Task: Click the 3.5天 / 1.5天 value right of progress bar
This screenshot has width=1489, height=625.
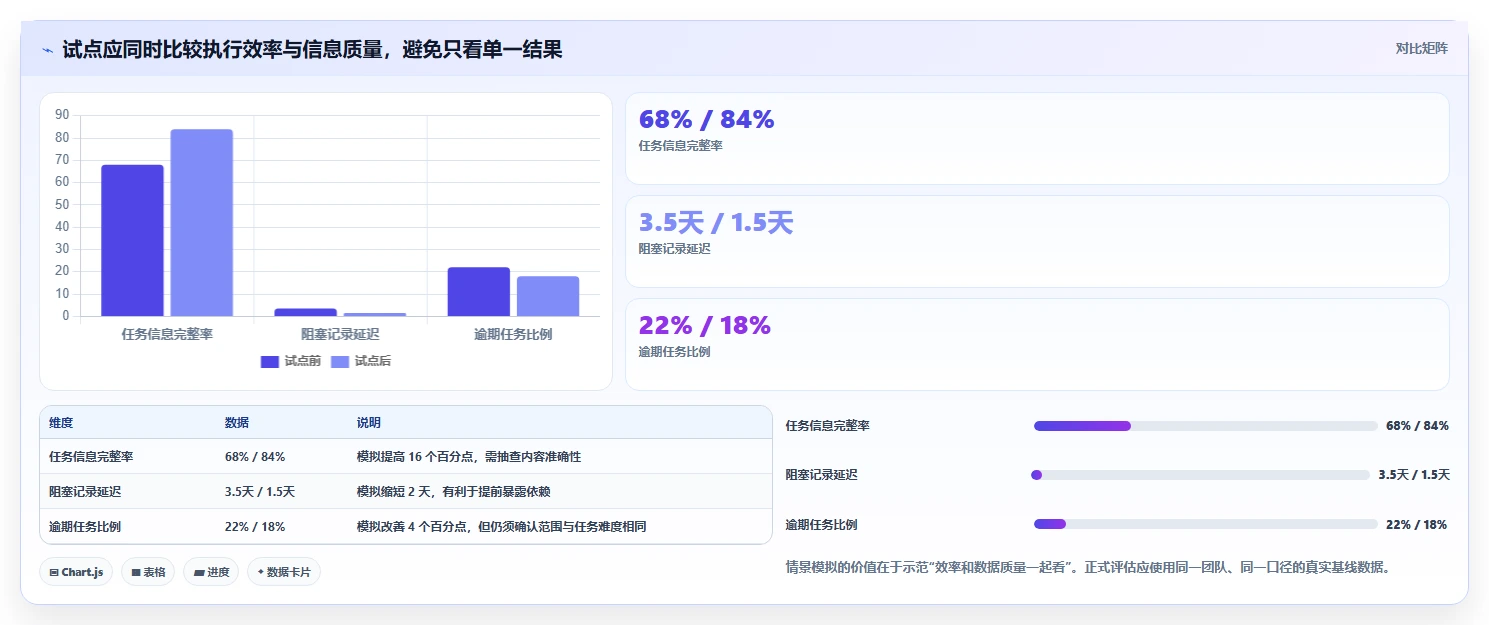Action: [x=1414, y=475]
